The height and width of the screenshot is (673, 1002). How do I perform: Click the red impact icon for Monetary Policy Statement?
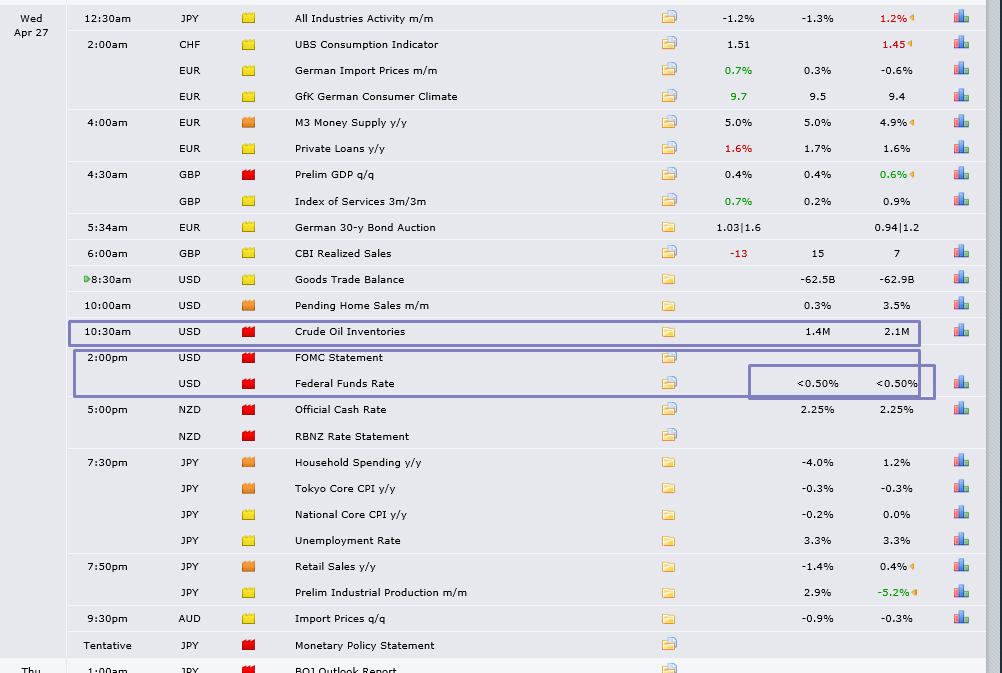(x=249, y=645)
